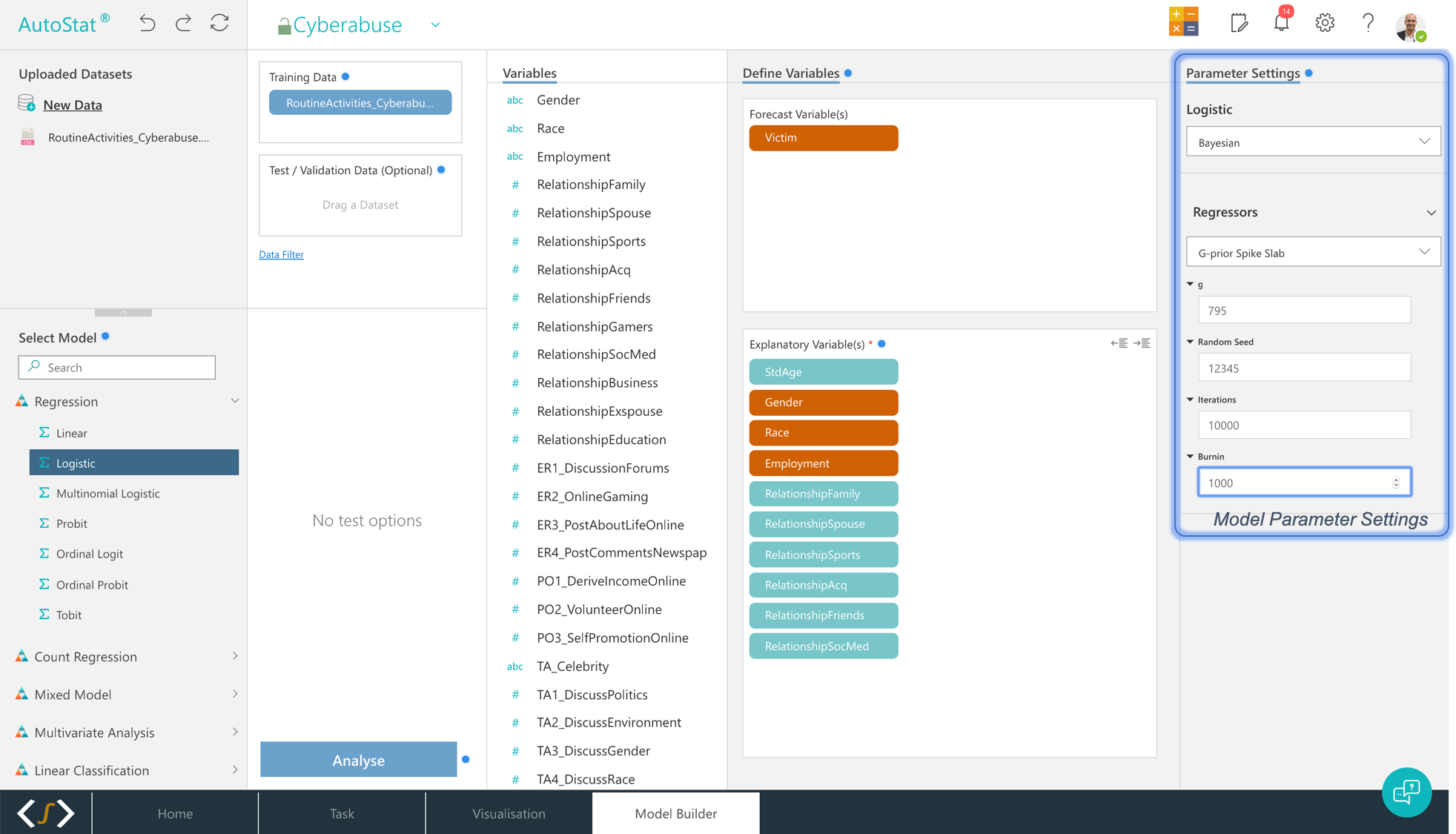Open the notes edit icon
The image size is (1456, 834).
pos(1239,23)
